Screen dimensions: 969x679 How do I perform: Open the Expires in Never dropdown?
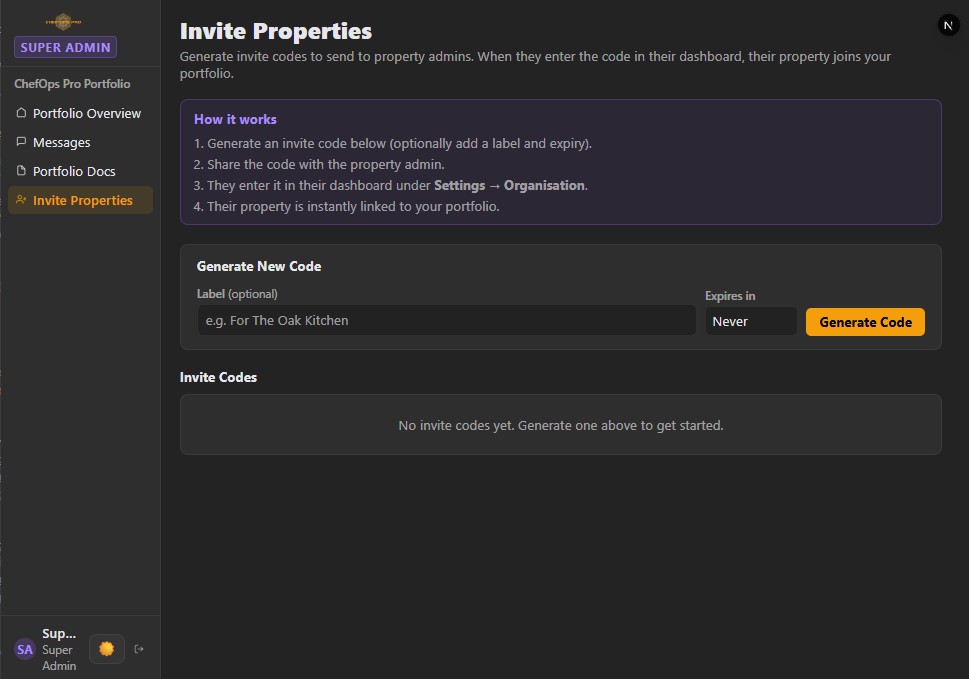coord(751,321)
